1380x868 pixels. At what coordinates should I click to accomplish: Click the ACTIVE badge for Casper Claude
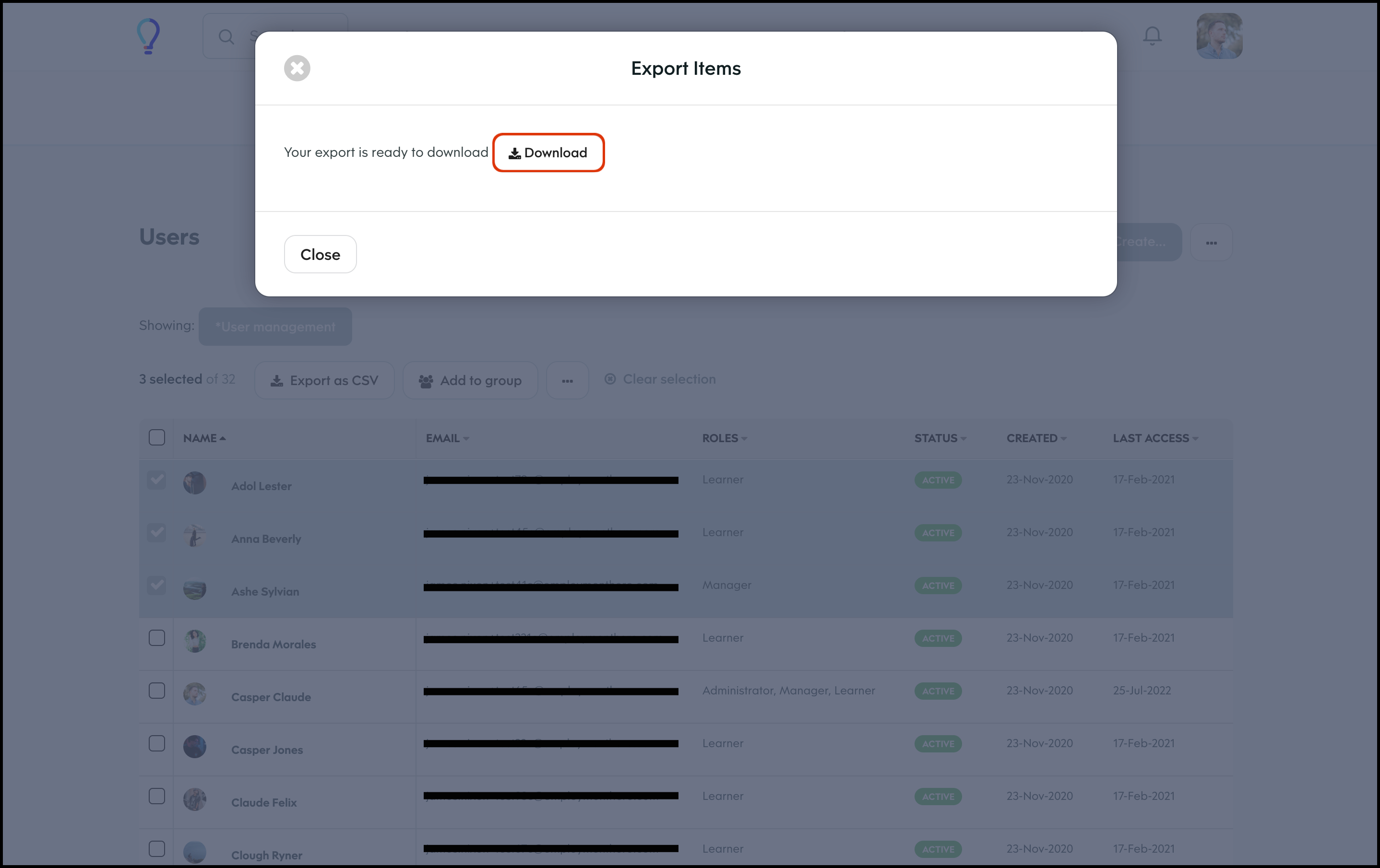[x=938, y=691]
